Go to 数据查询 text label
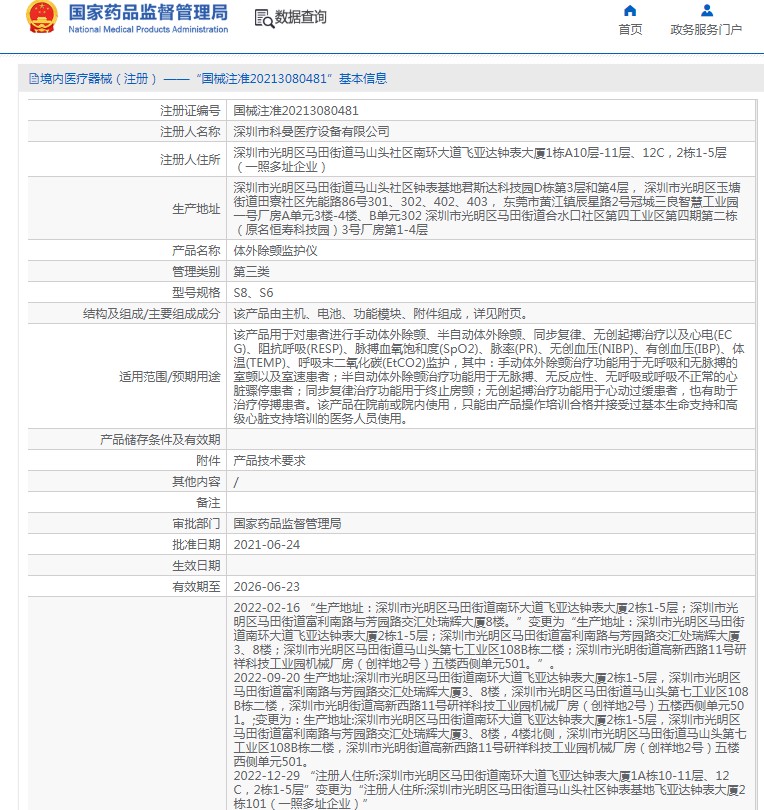Screen dimensions: 764x810 coord(301,18)
